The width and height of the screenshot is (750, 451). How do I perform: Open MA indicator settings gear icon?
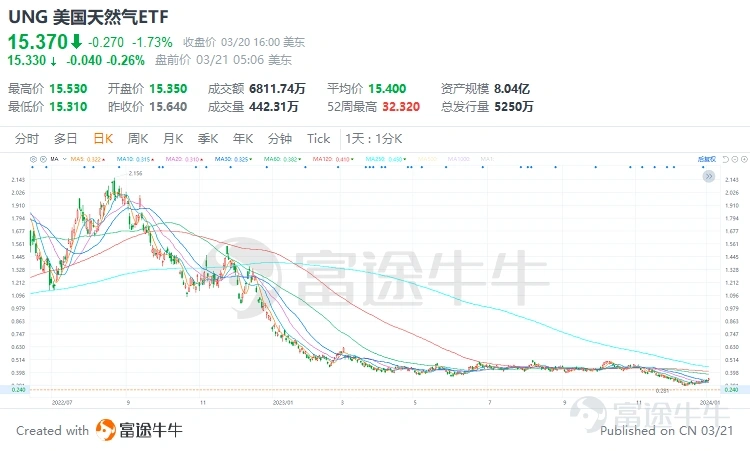(33, 159)
